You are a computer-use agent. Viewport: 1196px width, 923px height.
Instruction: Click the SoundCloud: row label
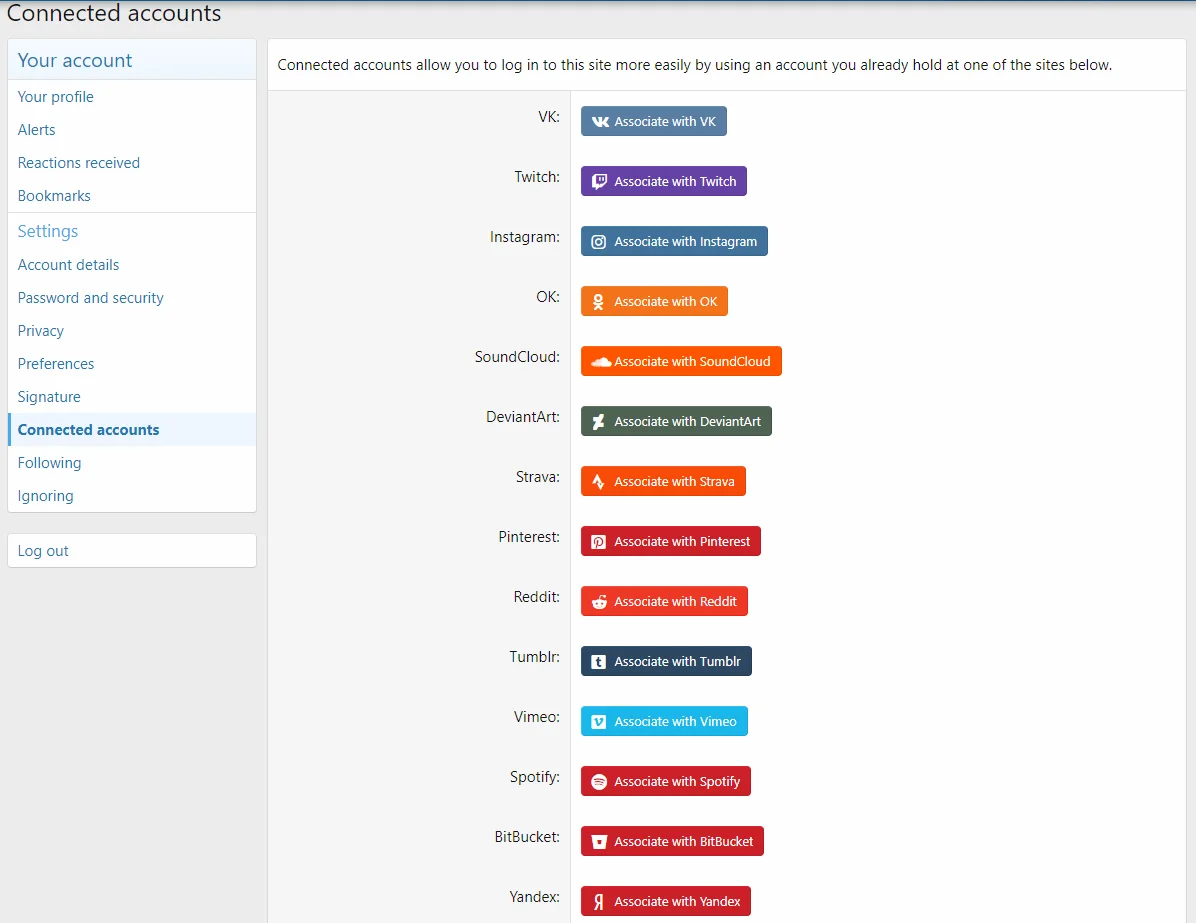517,357
